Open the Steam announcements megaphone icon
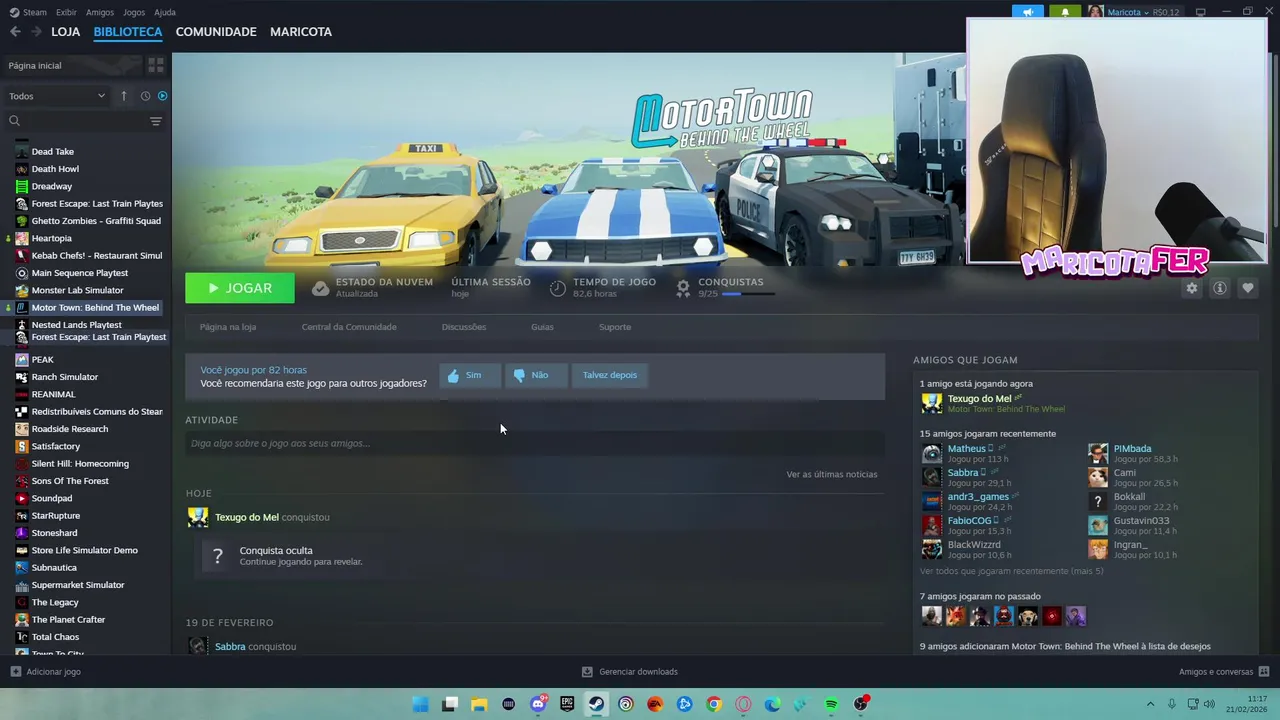The height and width of the screenshot is (720, 1280). coord(1028,12)
